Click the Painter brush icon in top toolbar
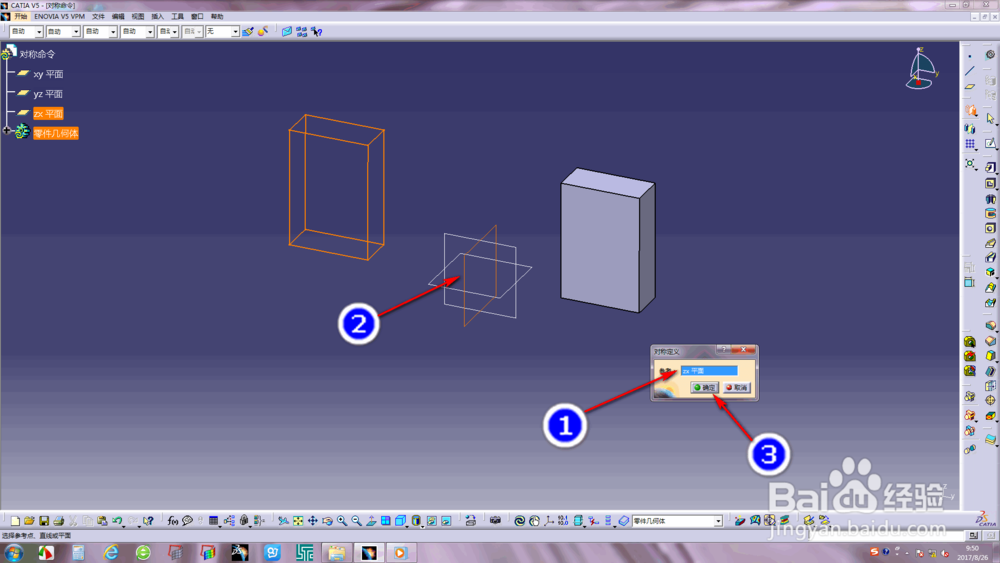The width and height of the screenshot is (1000, 563). [x=247, y=31]
